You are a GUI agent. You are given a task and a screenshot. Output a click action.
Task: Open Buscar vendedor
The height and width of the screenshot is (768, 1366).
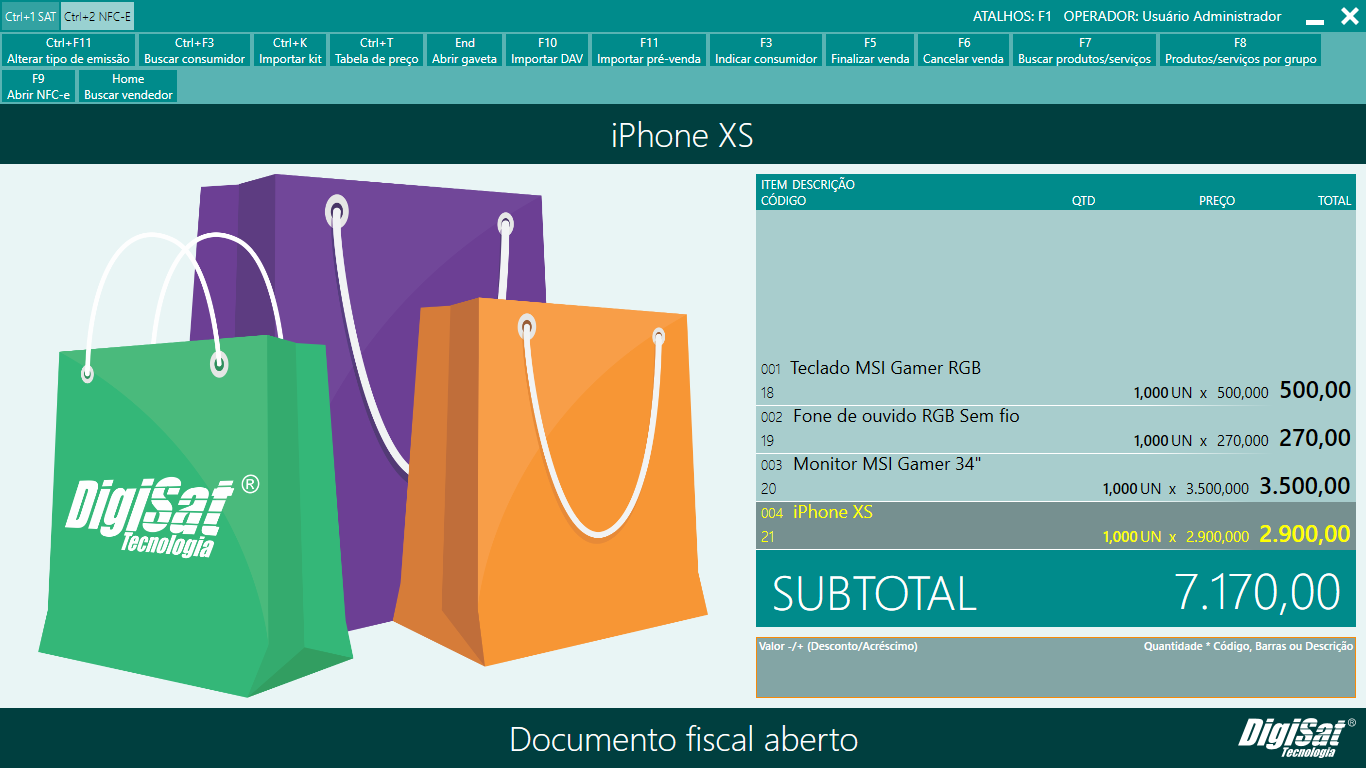[x=128, y=86]
